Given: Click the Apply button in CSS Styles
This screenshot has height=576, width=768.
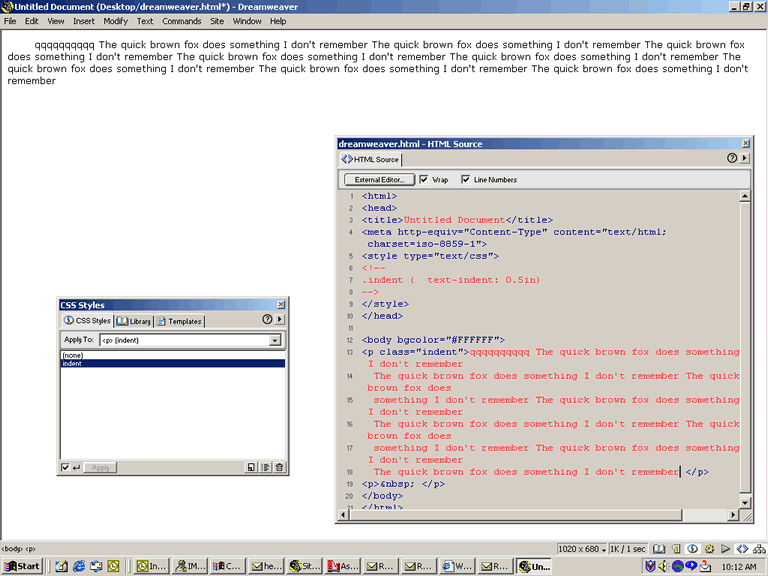Looking at the screenshot, I should click(100, 468).
